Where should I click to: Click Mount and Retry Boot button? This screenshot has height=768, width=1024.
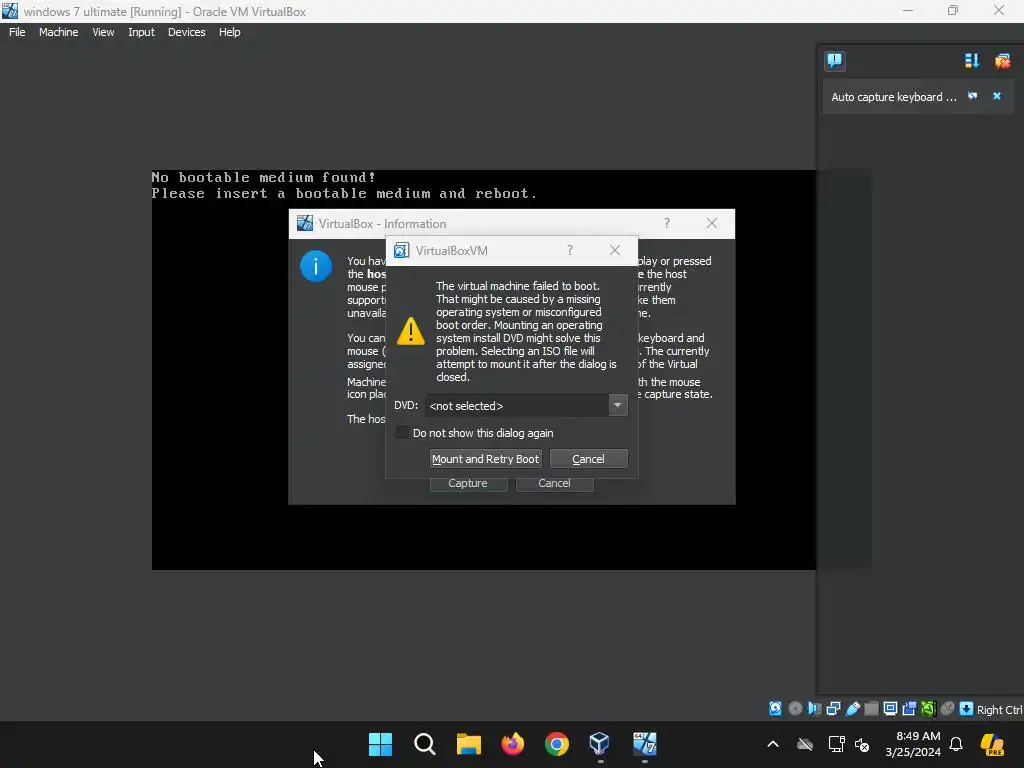pos(485,458)
